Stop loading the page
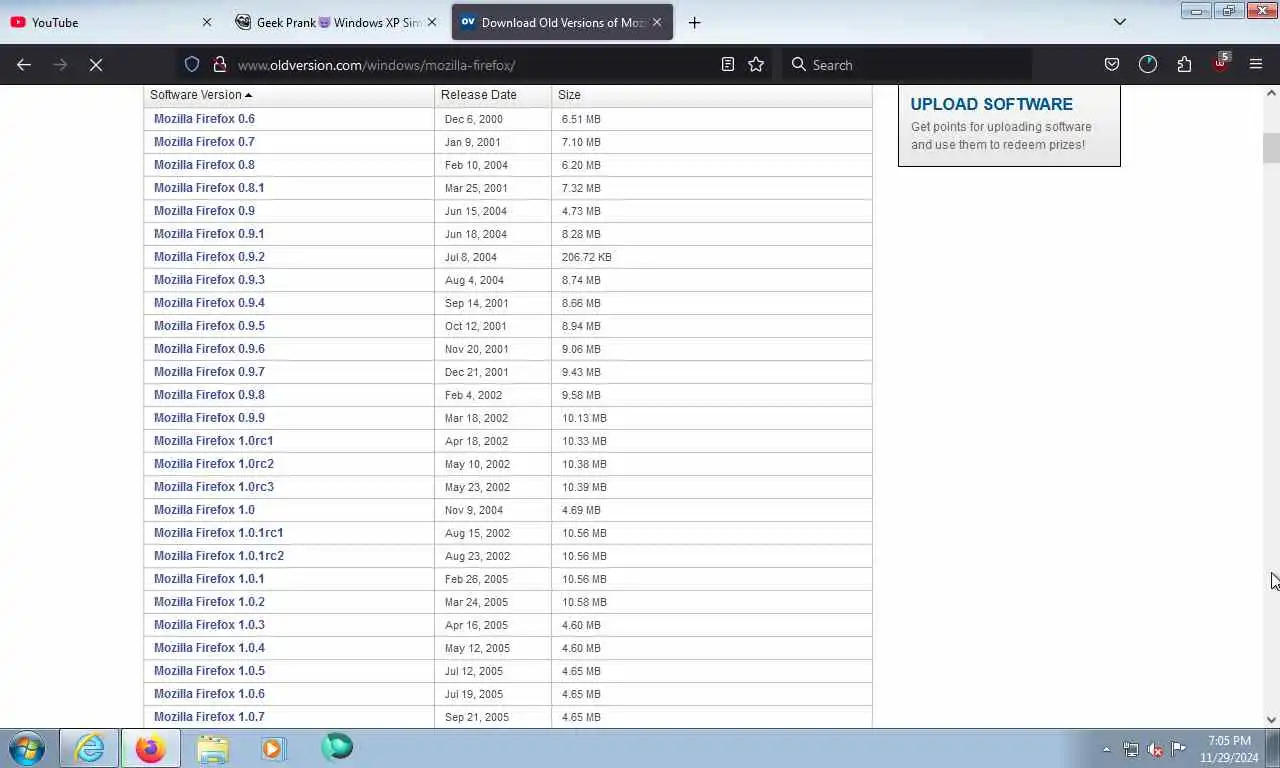This screenshot has width=1280, height=768. pyautogui.click(x=96, y=64)
